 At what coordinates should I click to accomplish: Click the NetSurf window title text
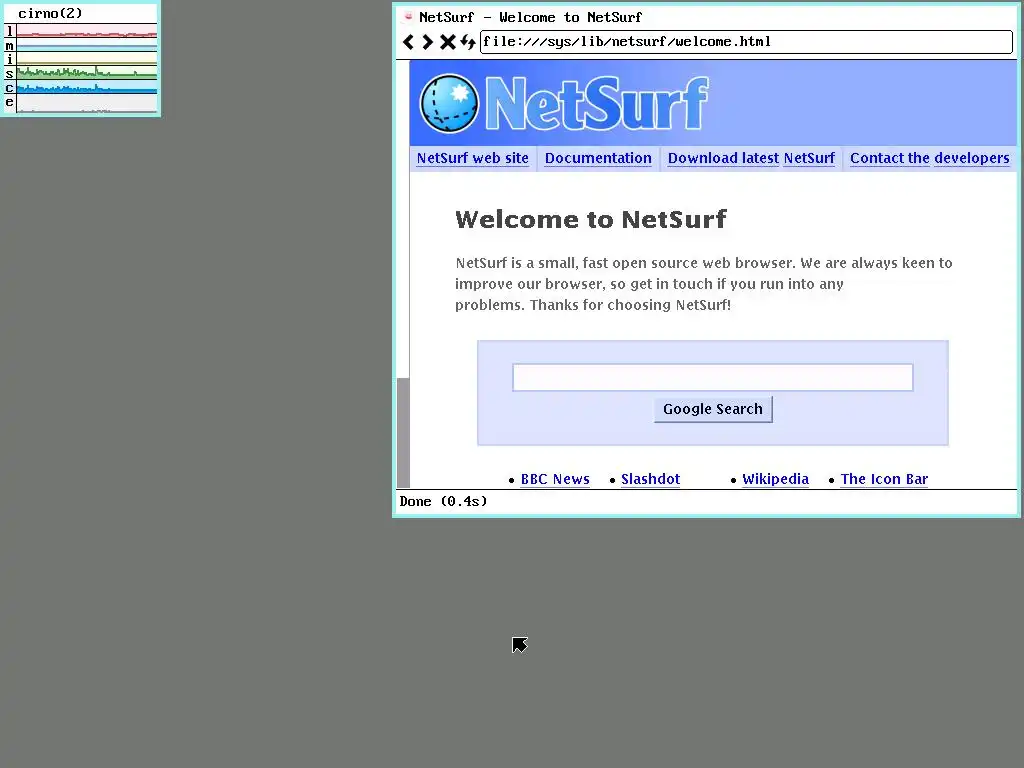(530, 18)
